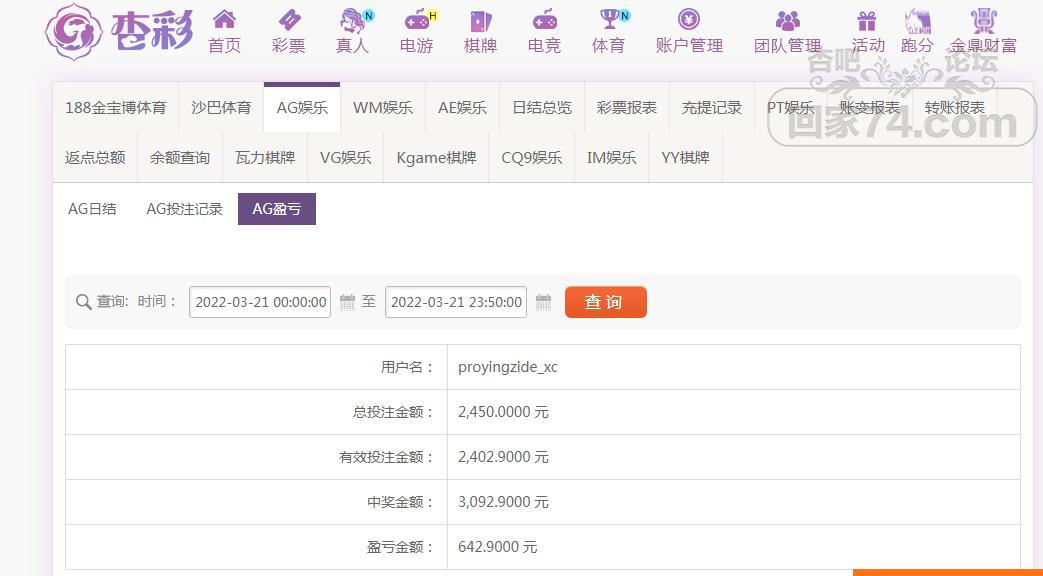The image size is (1043, 576).
Task: Open the 体育 trophy icon
Action: coord(609,20)
